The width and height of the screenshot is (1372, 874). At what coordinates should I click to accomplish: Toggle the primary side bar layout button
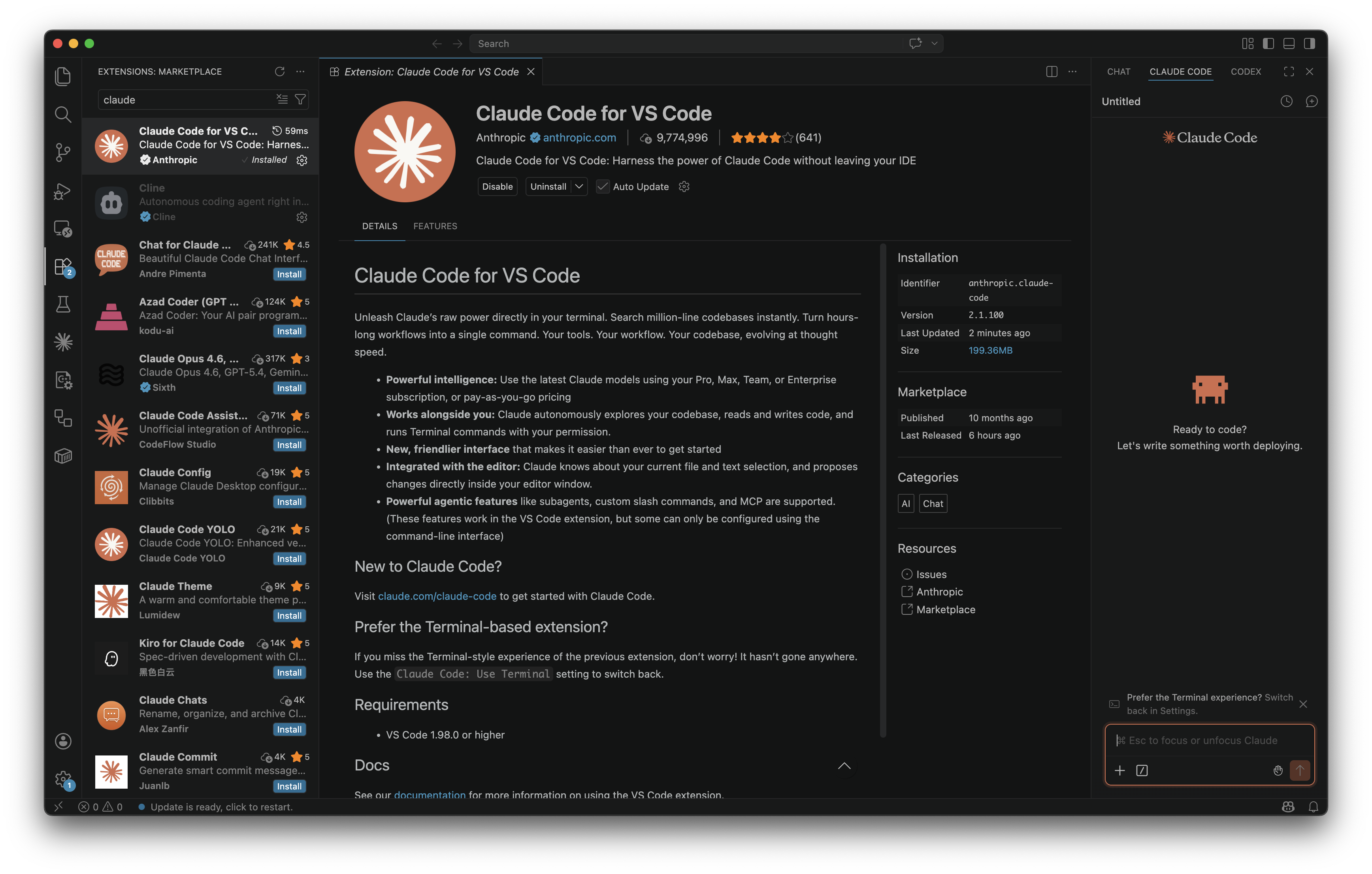(x=1268, y=43)
